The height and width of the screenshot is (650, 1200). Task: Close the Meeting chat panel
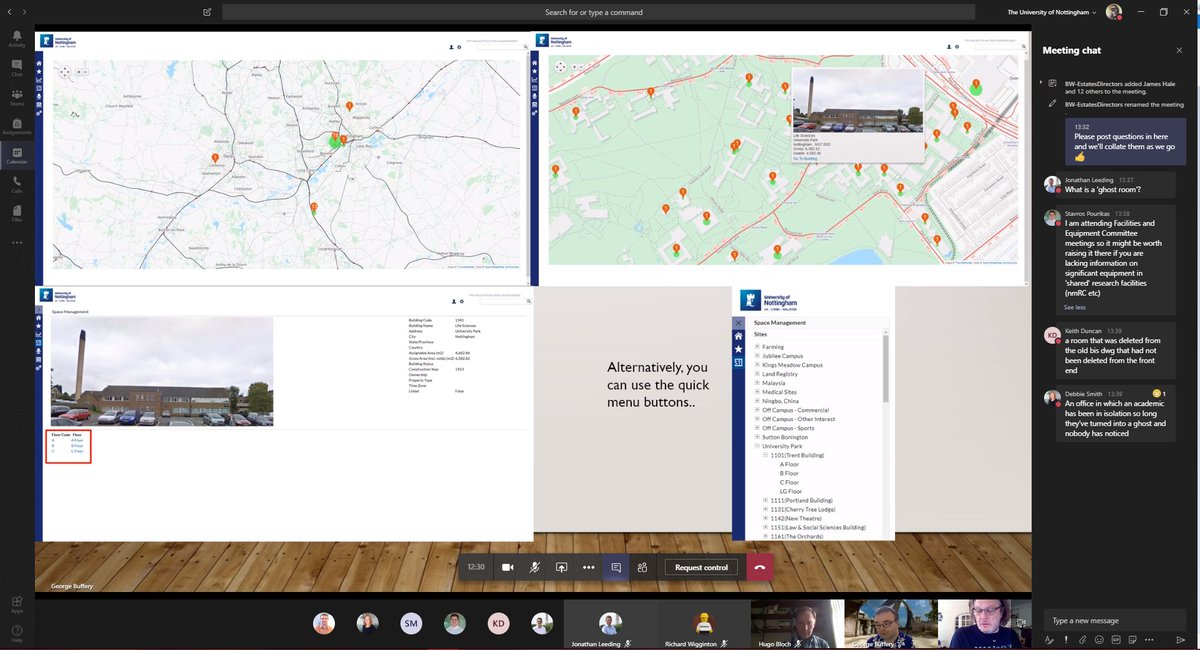click(x=1179, y=50)
